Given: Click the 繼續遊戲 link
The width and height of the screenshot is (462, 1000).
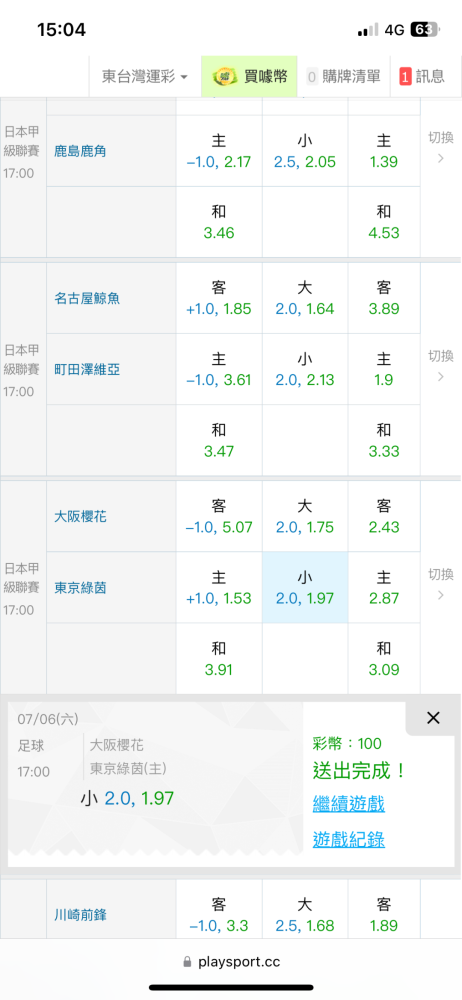Looking at the screenshot, I should tap(348, 804).
